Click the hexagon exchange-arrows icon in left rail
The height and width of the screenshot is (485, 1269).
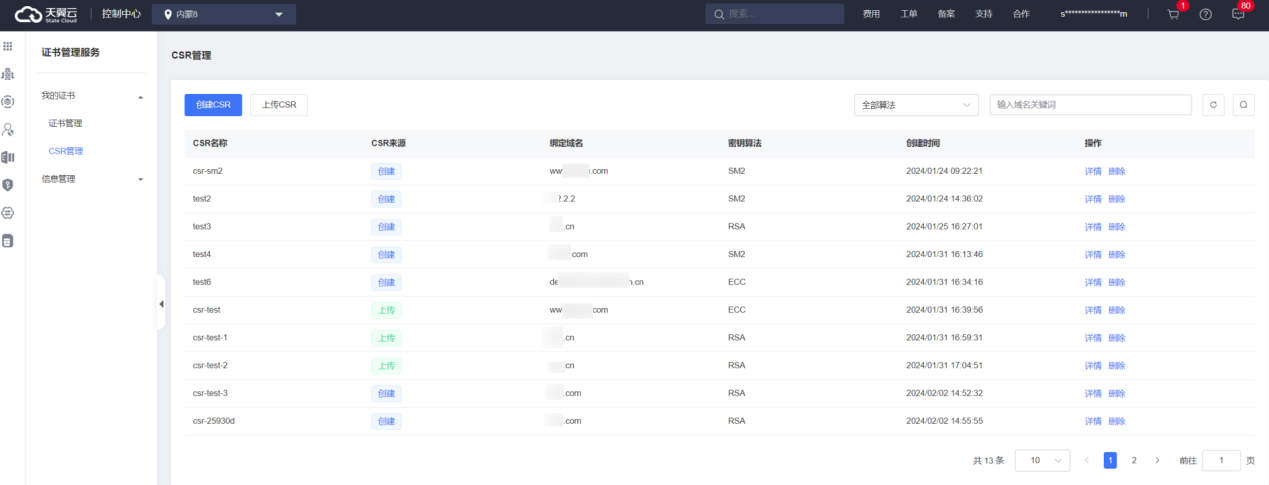pyautogui.click(x=8, y=213)
